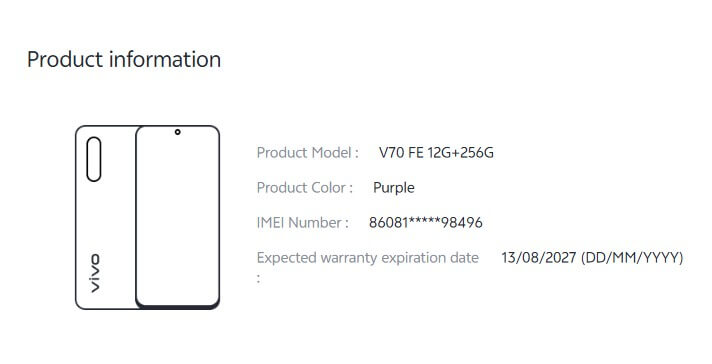This screenshot has height=364, width=712.
Task: Click the Expected warranty expiration date label
Action: tap(367, 258)
